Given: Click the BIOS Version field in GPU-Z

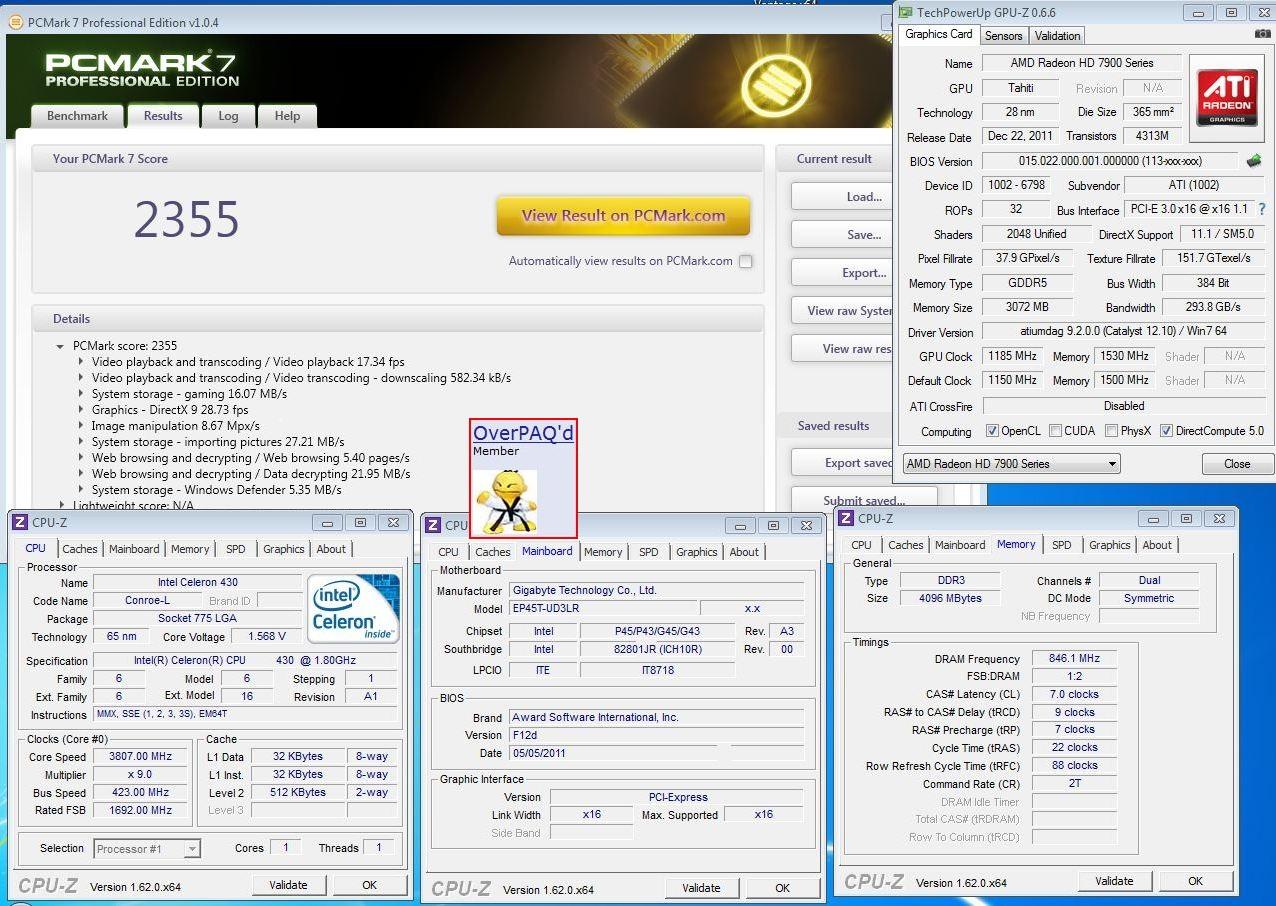Looking at the screenshot, I should pyautogui.click(x=1110, y=161).
